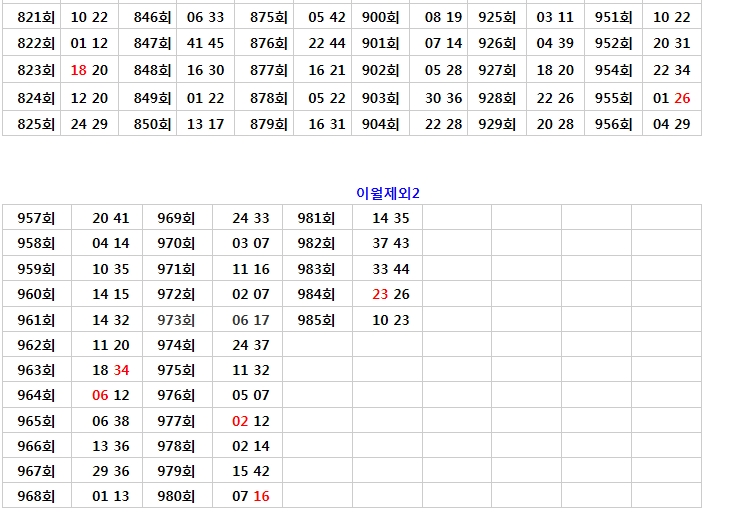Click the 01 26 cell beside 955회

tap(671, 98)
